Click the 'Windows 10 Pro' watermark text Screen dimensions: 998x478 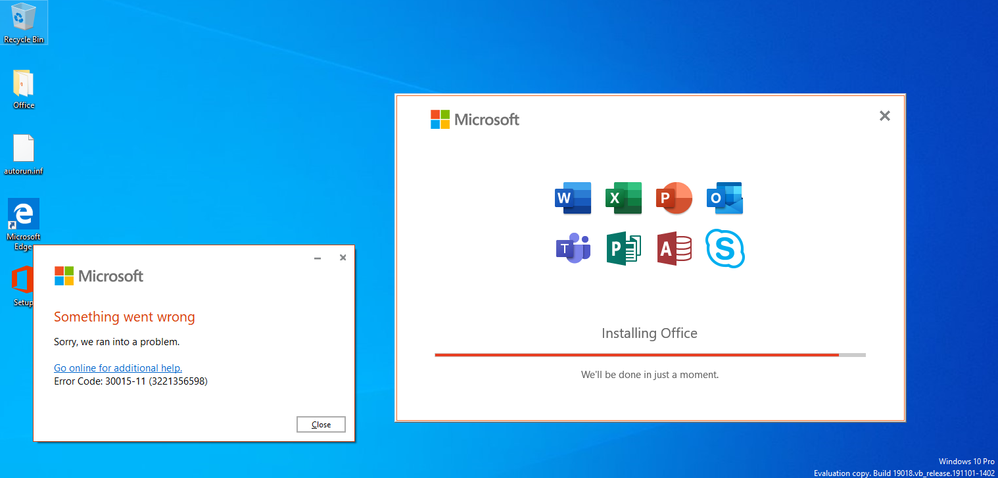pos(966,461)
